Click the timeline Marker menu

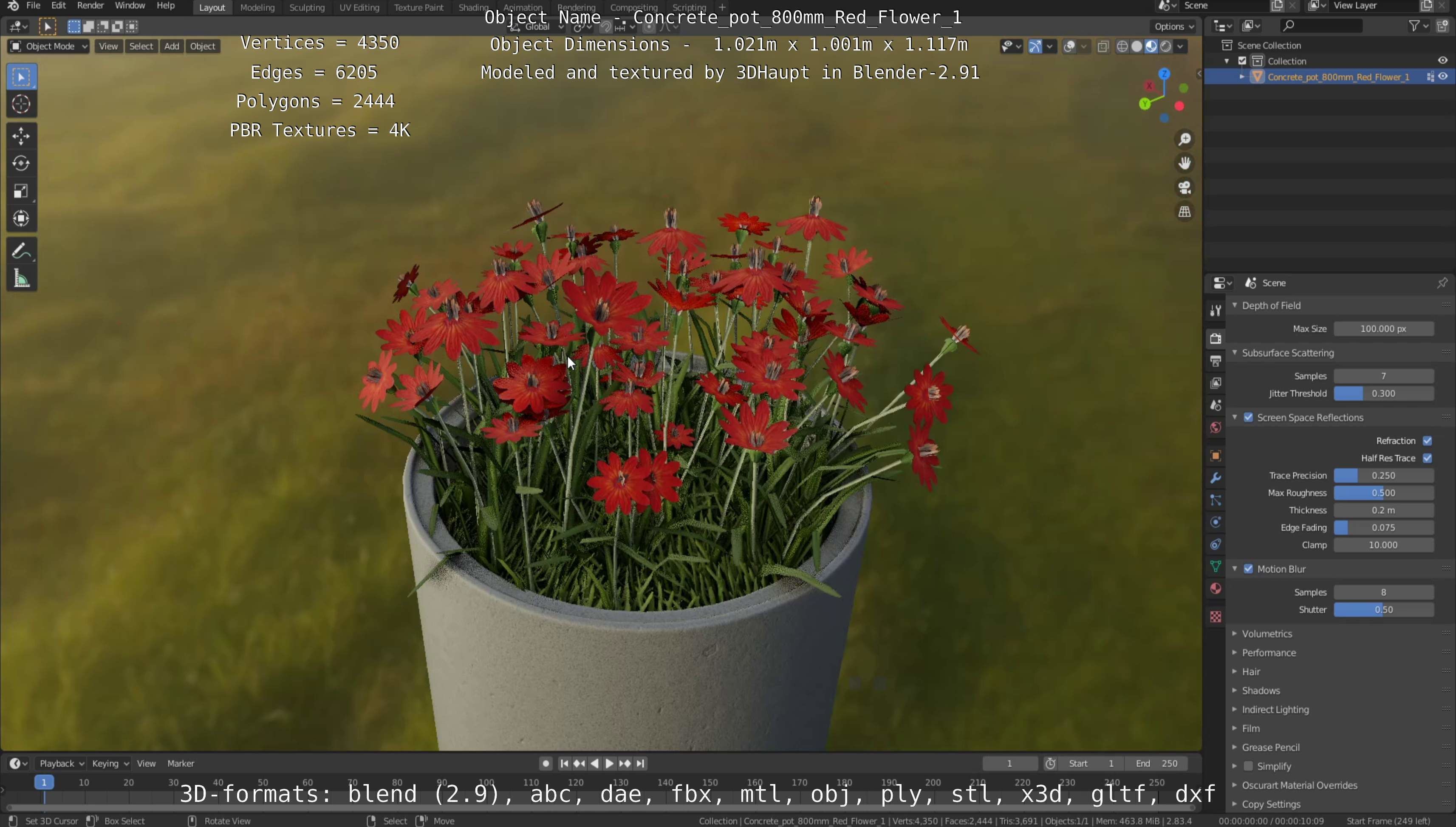tap(181, 763)
